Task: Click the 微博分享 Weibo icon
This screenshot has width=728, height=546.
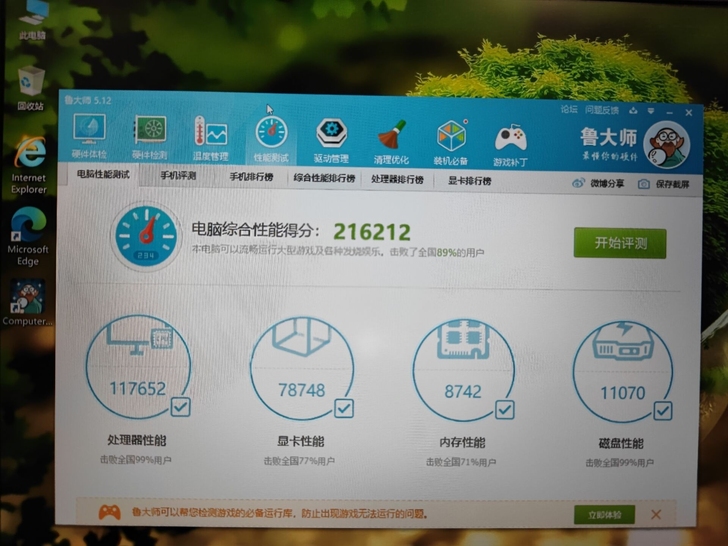Action: [578, 183]
